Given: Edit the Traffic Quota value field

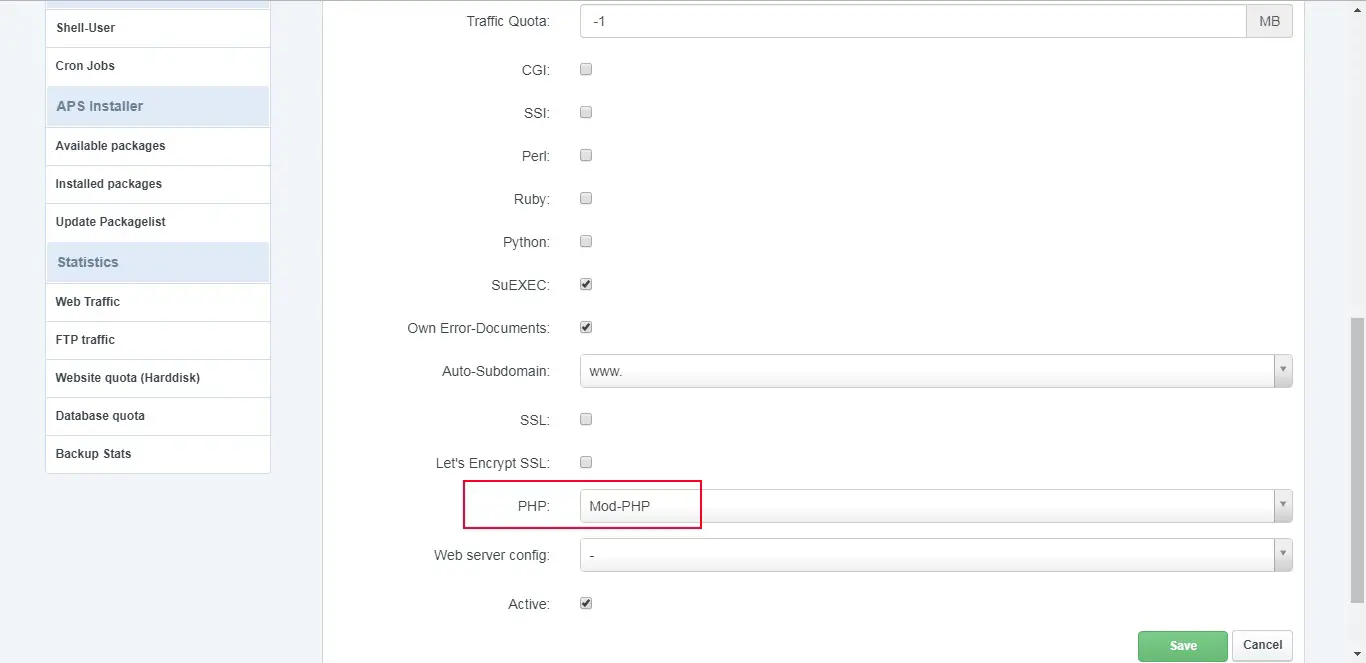Looking at the screenshot, I should (913, 20).
